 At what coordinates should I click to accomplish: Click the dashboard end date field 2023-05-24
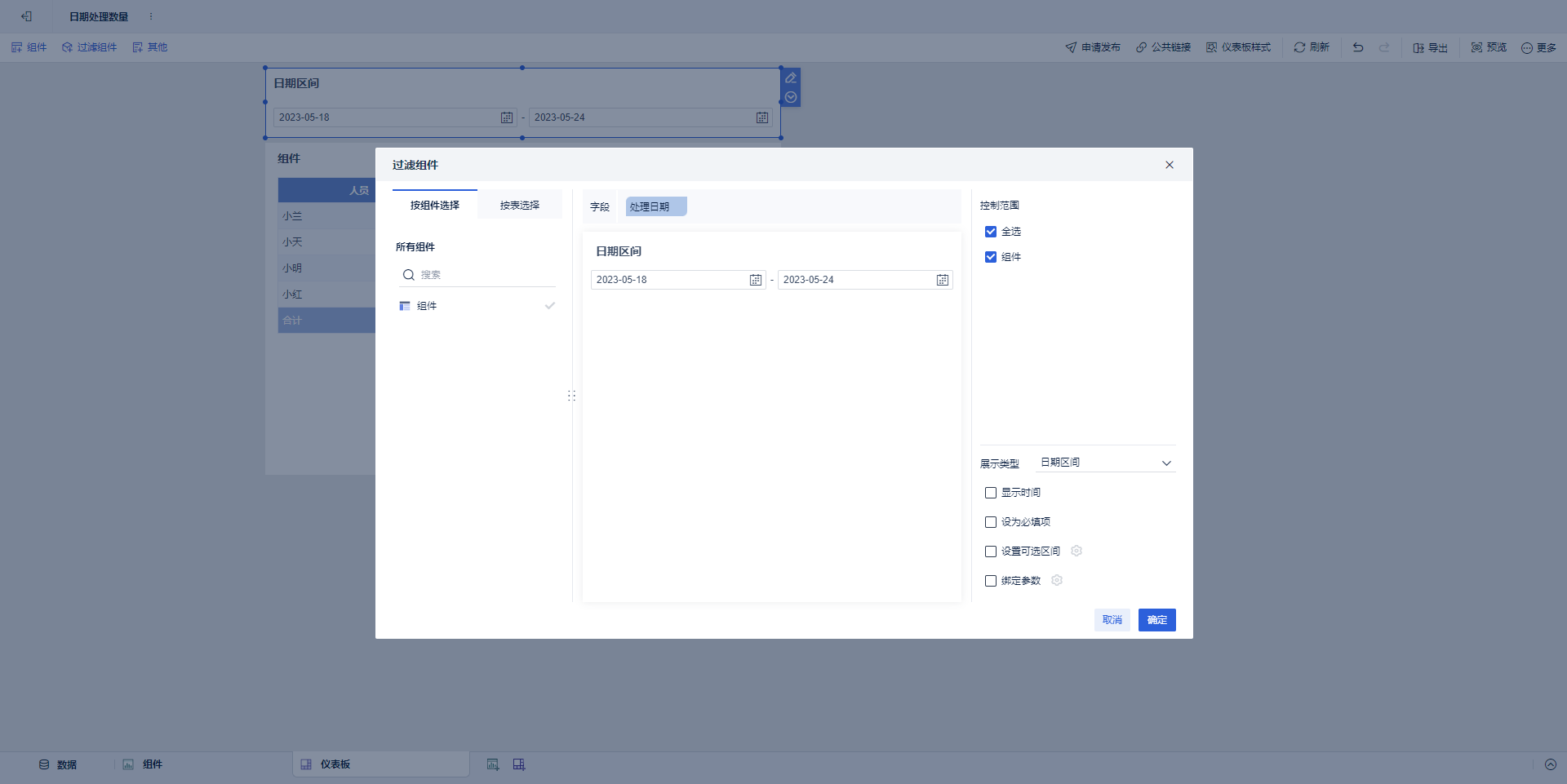650,117
